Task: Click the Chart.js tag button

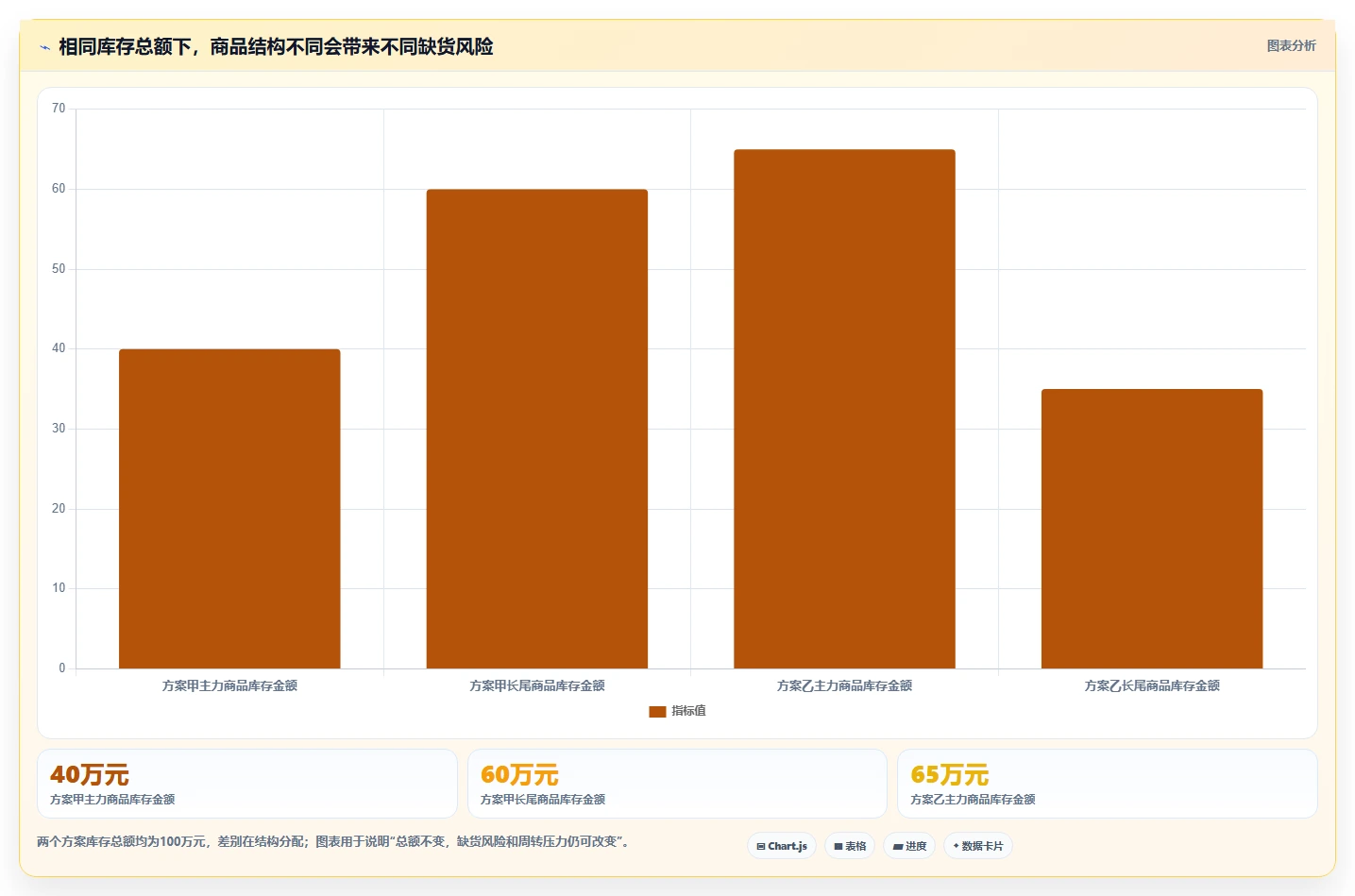Action: (x=782, y=846)
